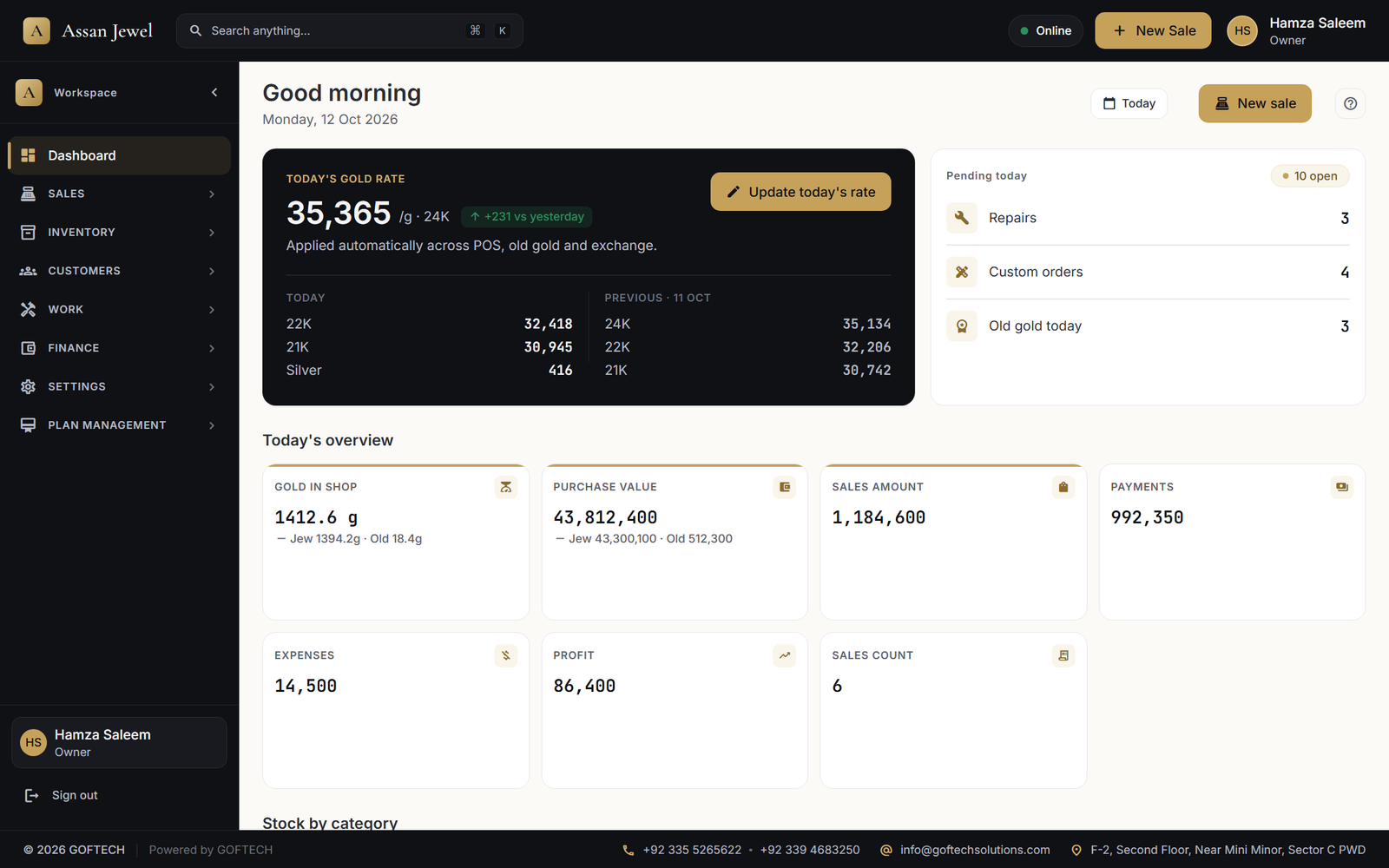
Task: Click the +231 vs yesterday badge
Action: tap(527, 216)
